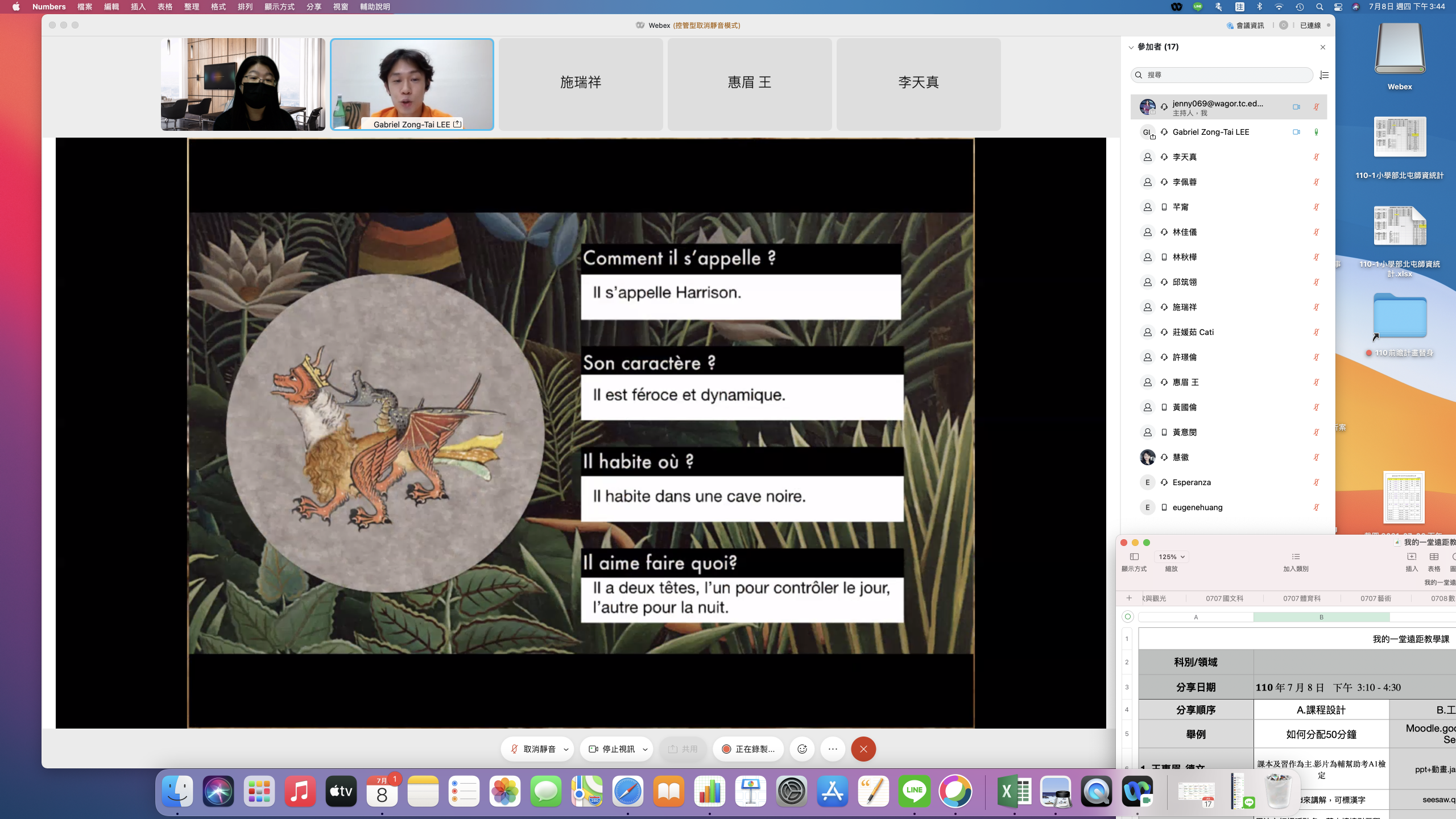The width and height of the screenshot is (1456, 819).
Task: Open the 125% zoom dropdown
Action: (1172, 557)
